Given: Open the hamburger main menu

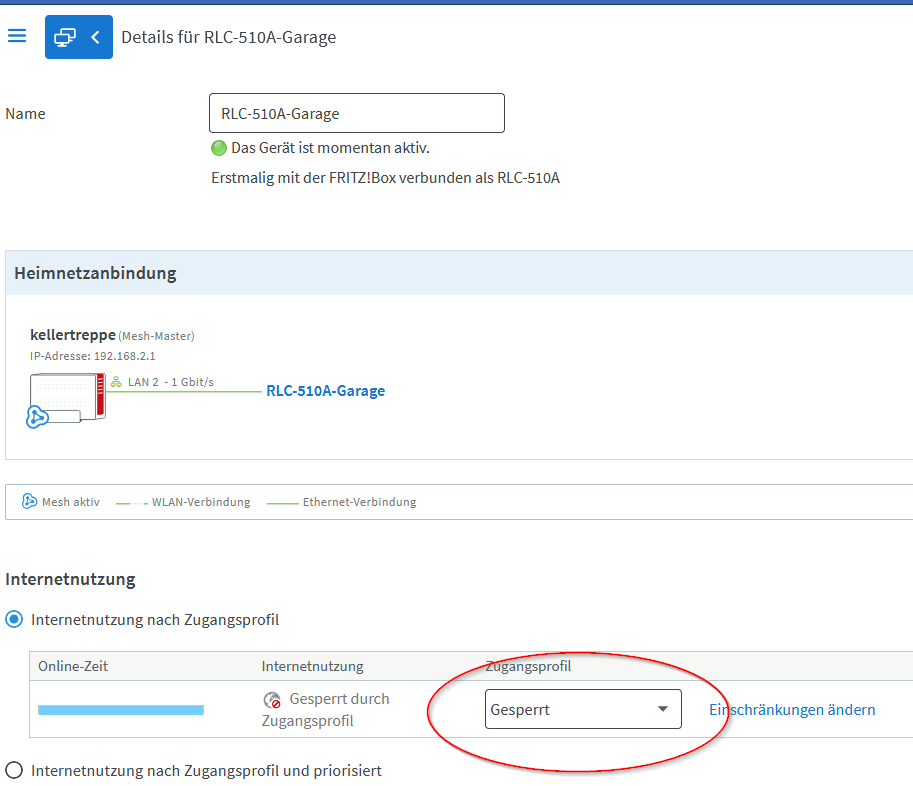Looking at the screenshot, I should click(17, 36).
